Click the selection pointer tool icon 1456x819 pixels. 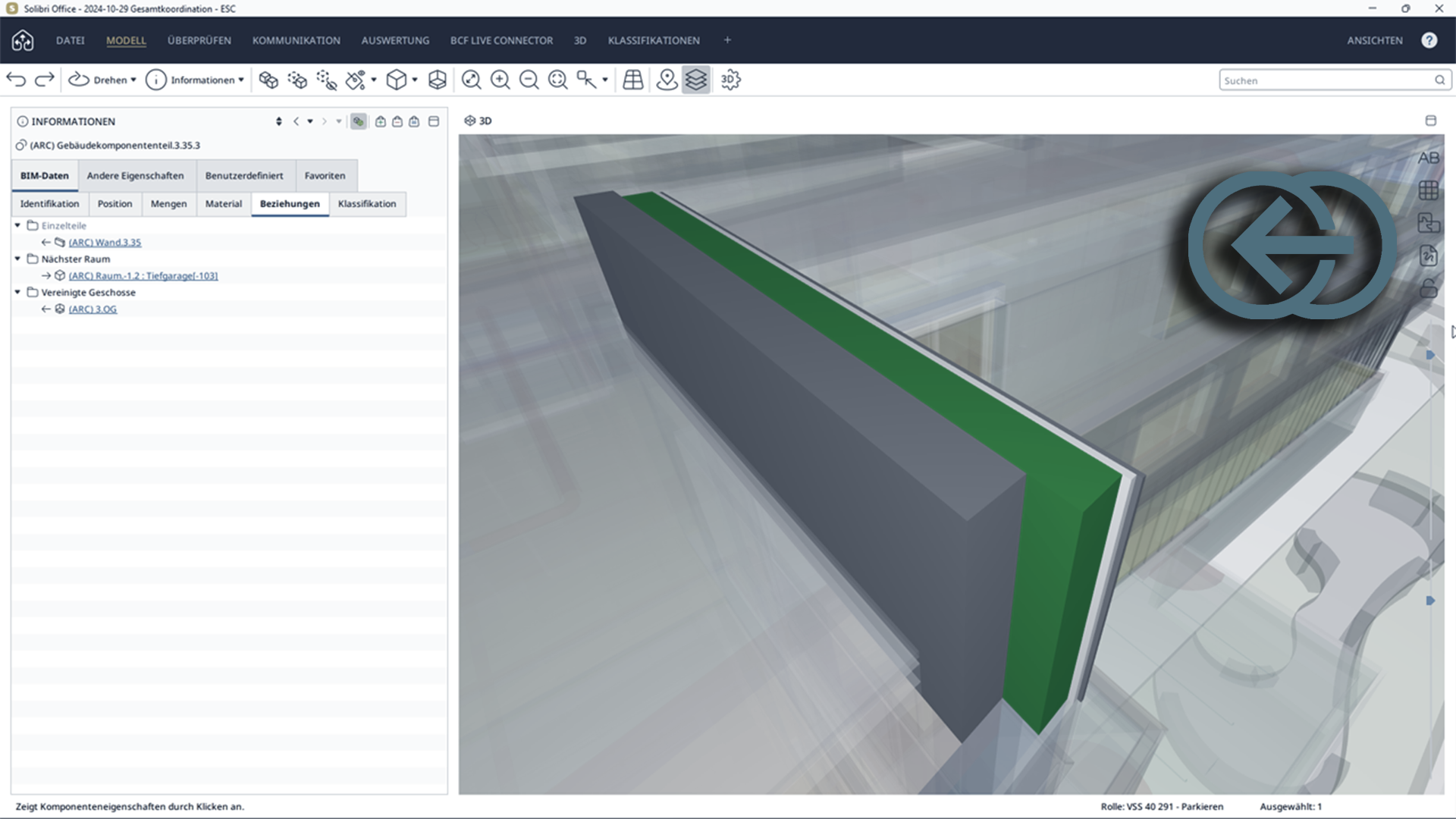[586, 80]
